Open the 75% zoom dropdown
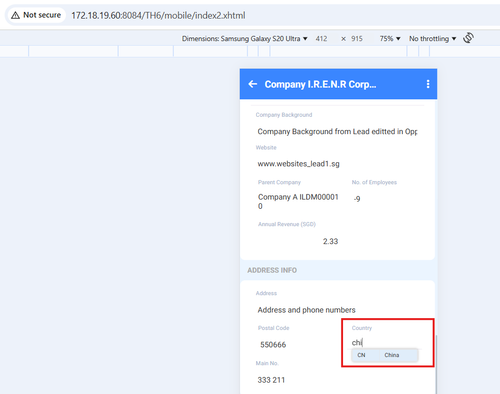This screenshot has width=500, height=394. click(390, 39)
